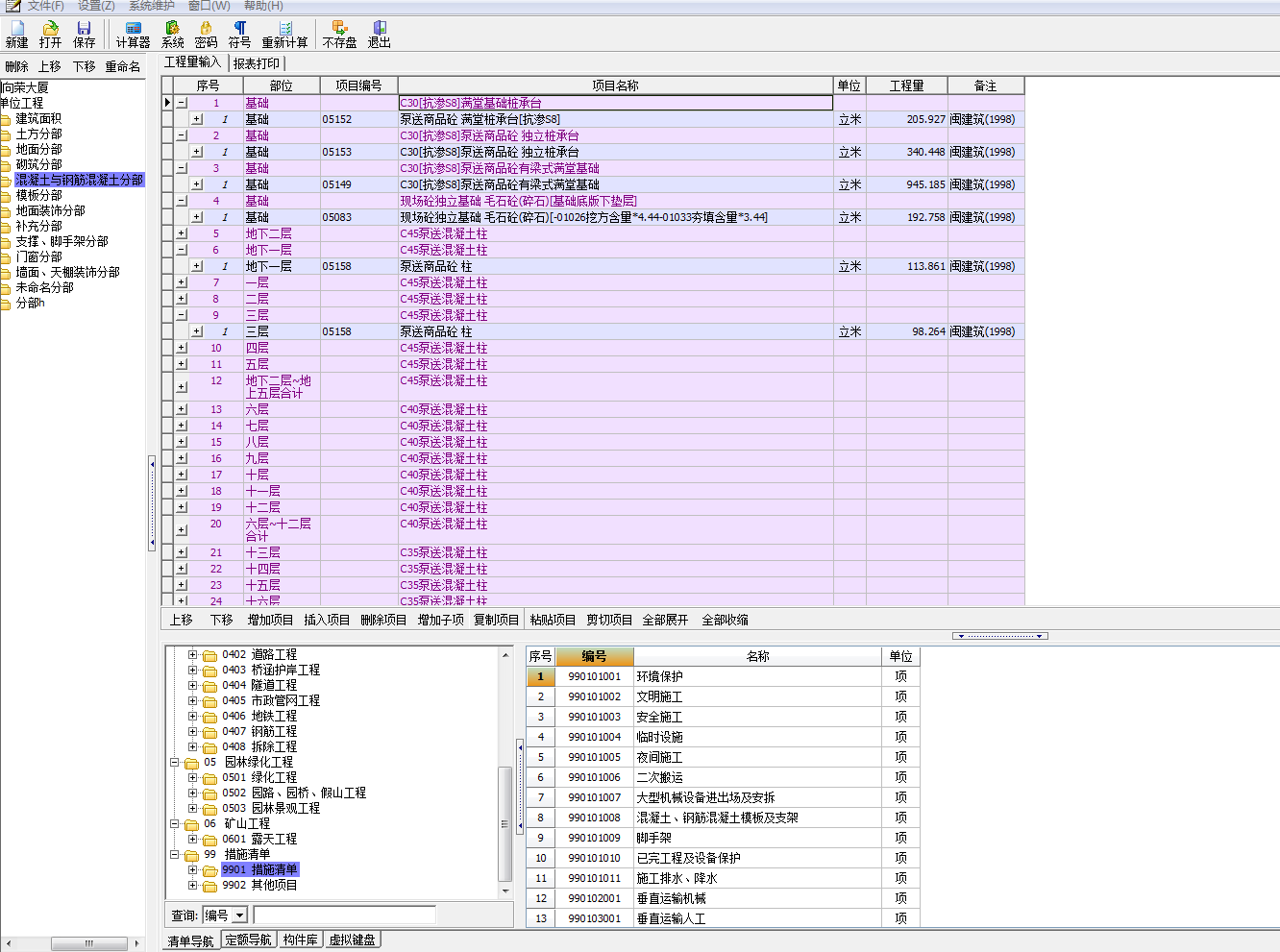Save using the 保存 toolbar icon
The image size is (1280, 952).
coord(85,35)
